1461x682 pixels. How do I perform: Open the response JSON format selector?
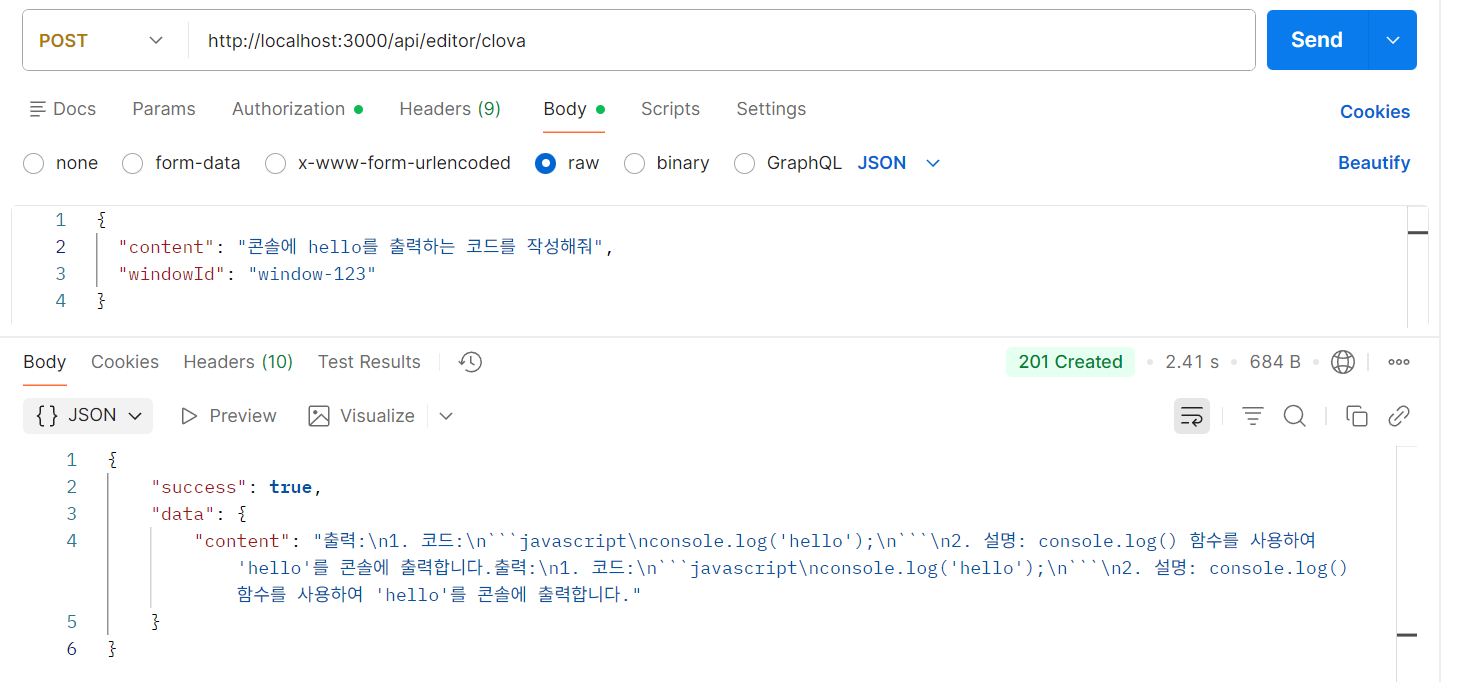(x=88, y=416)
